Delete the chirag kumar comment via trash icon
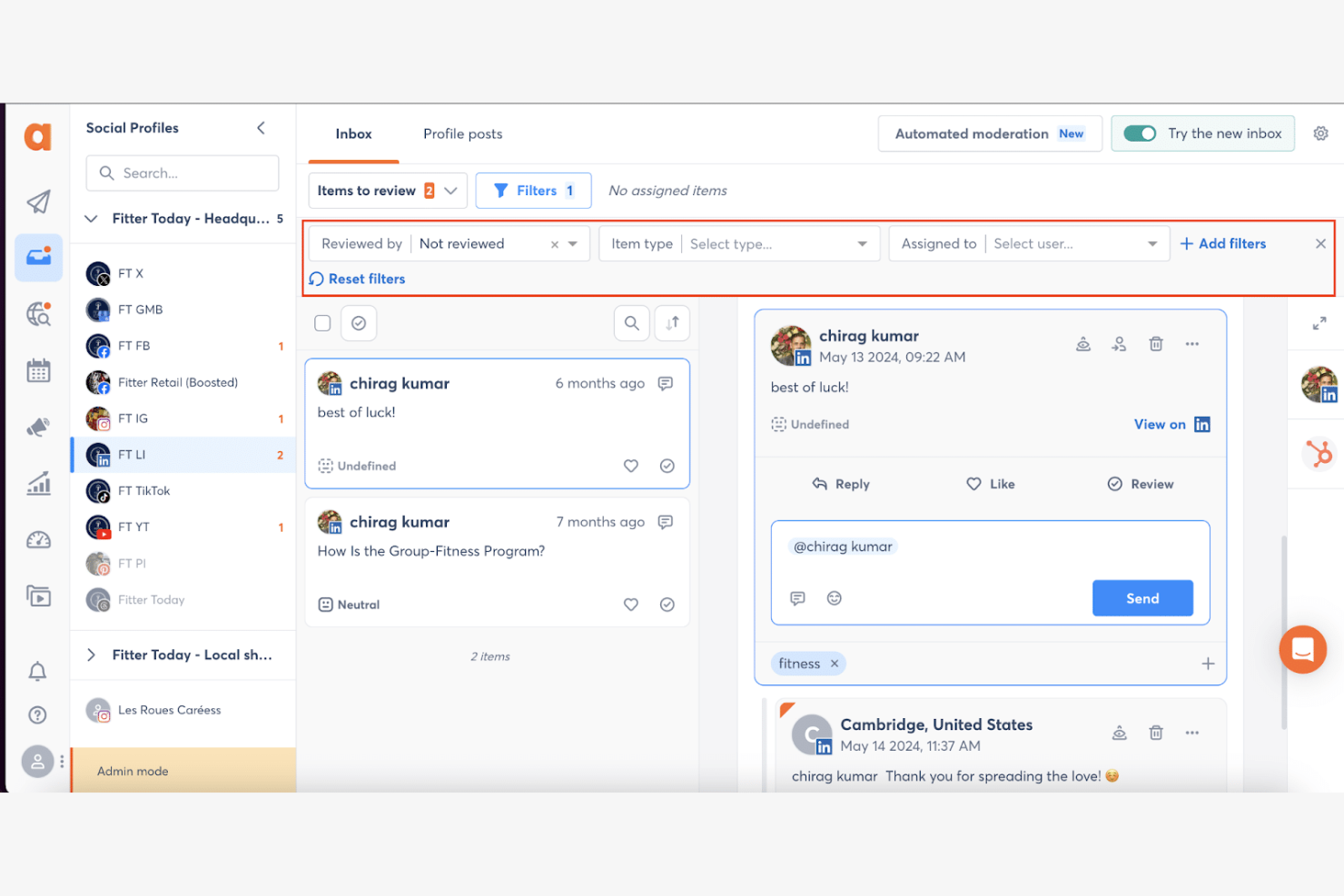The image size is (1344, 896). 1155,343
